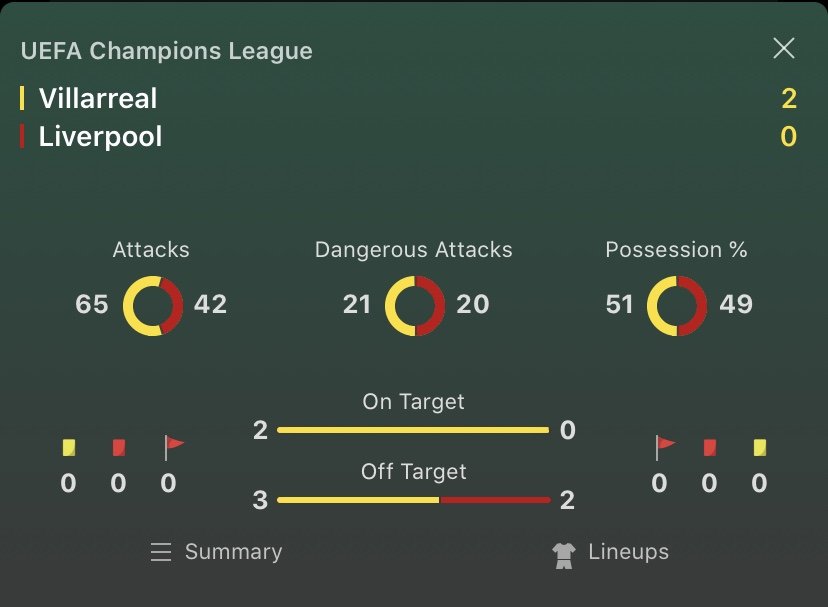The image size is (828, 607).
Task: Click the On Target progress bar
Action: tap(413, 430)
